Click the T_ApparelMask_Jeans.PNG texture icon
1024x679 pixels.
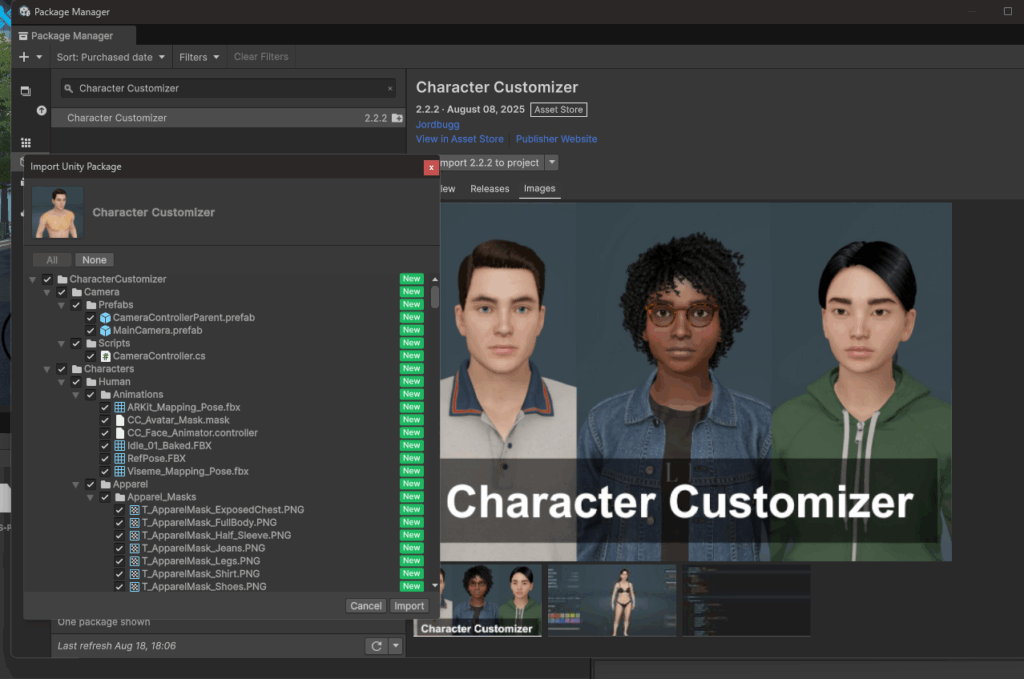click(134, 548)
